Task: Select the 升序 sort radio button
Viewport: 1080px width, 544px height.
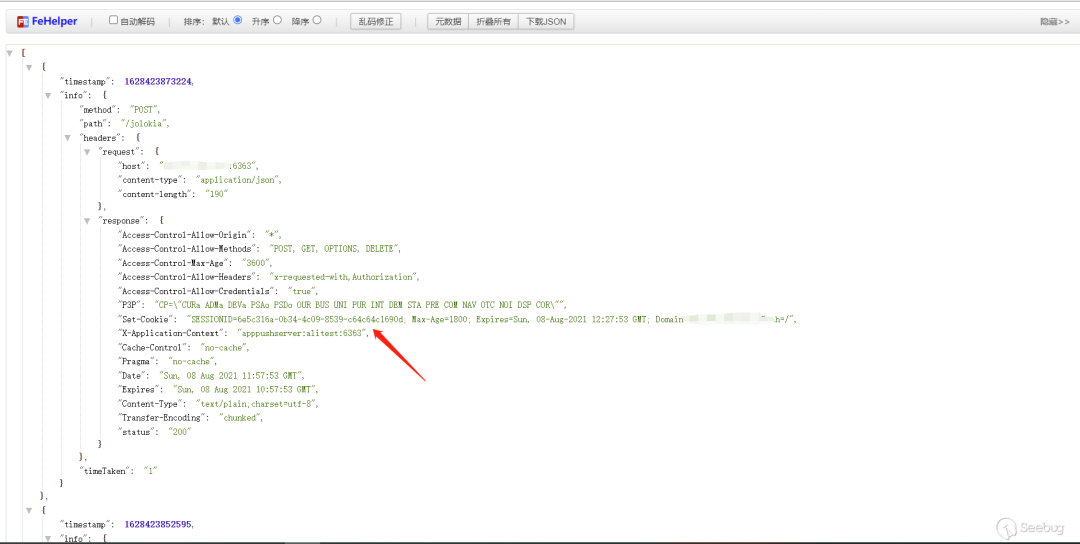Action: (x=277, y=21)
